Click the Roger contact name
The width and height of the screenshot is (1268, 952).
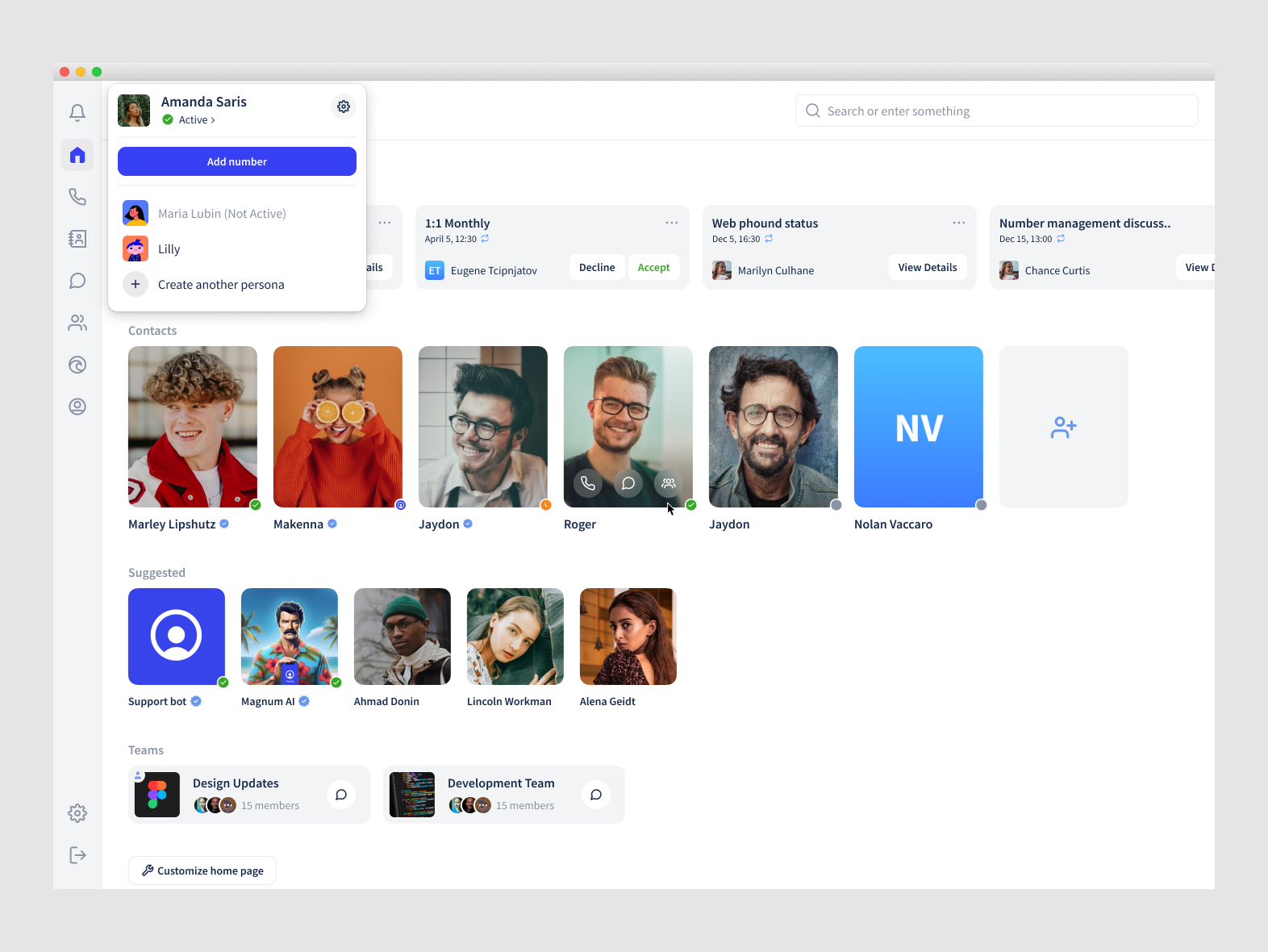580,524
